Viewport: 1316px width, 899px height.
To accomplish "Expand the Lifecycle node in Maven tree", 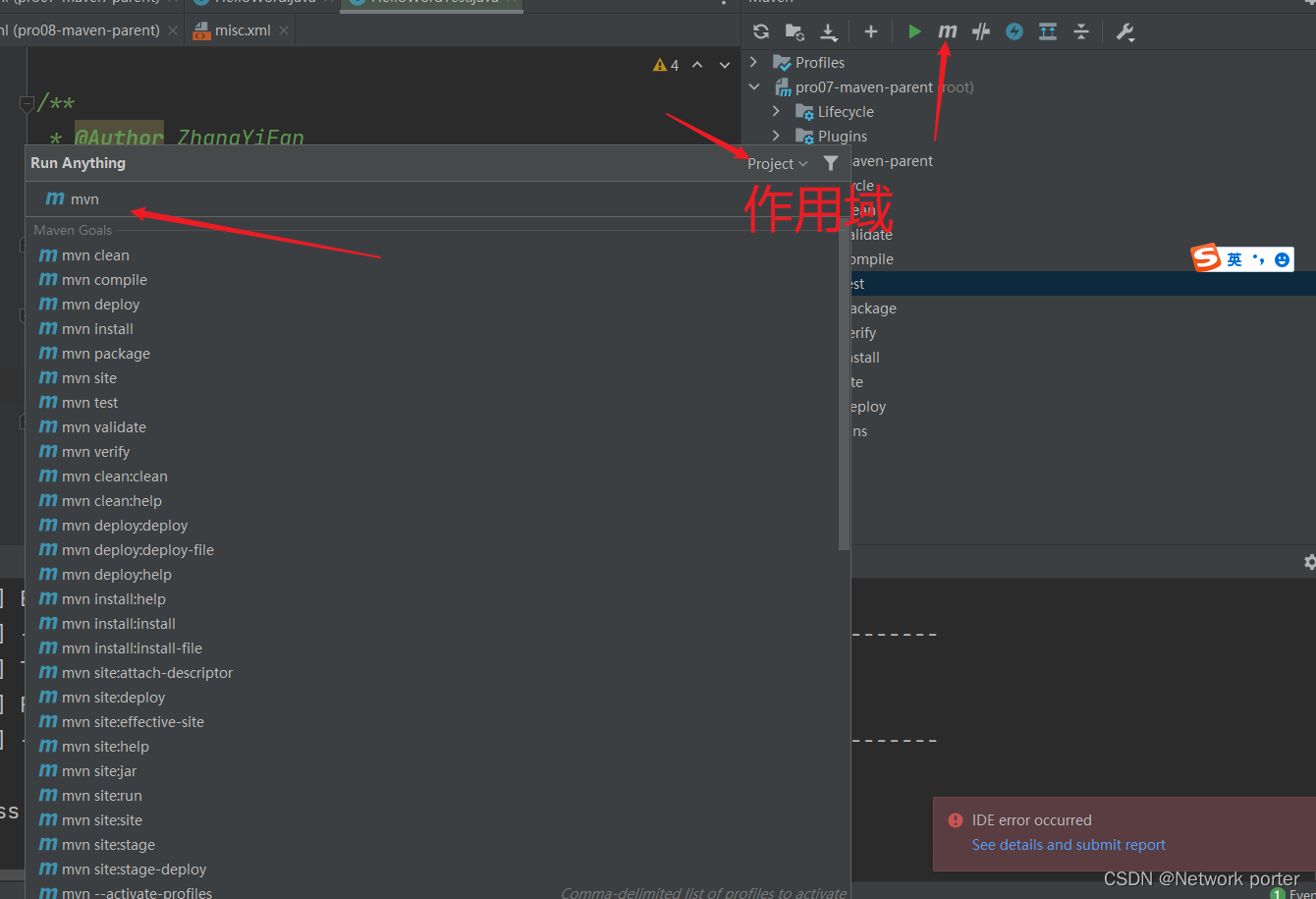I will pos(776,111).
